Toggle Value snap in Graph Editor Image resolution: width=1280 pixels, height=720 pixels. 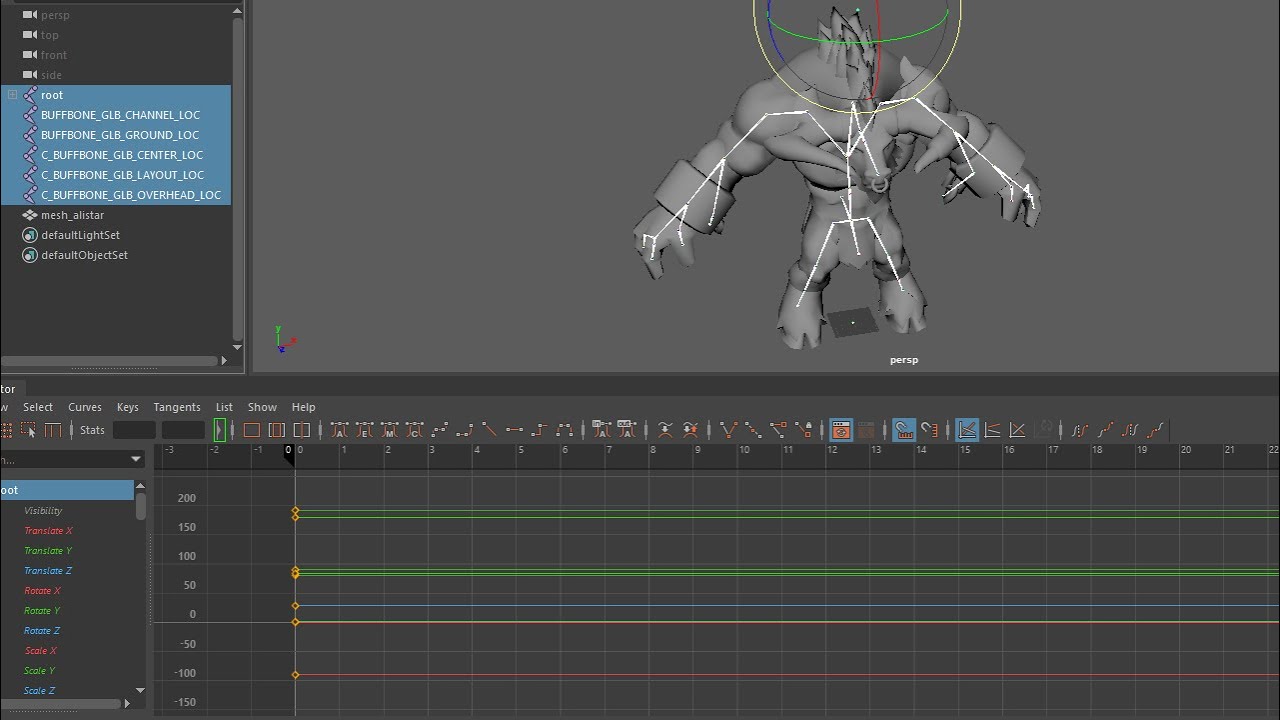tap(929, 430)
